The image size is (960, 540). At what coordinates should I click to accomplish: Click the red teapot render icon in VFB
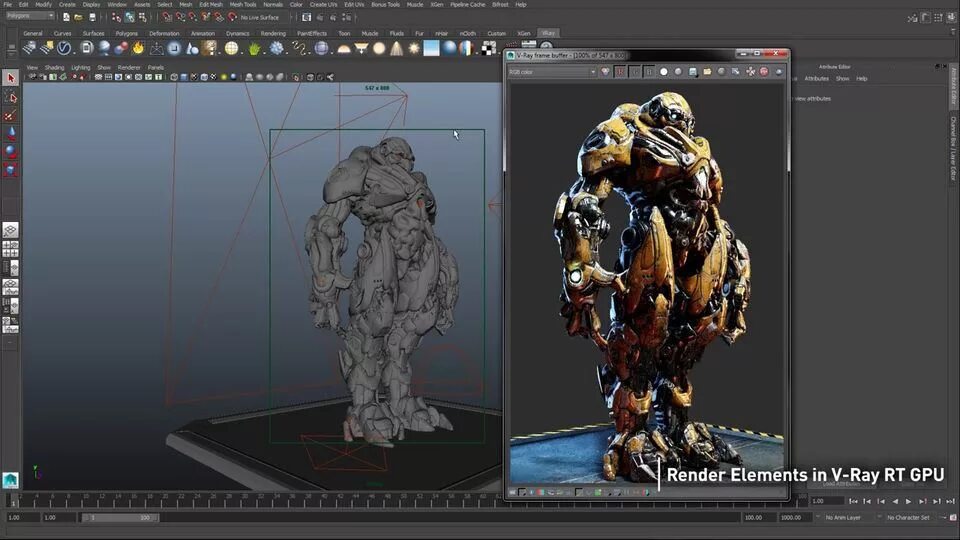tap(764, 72)
